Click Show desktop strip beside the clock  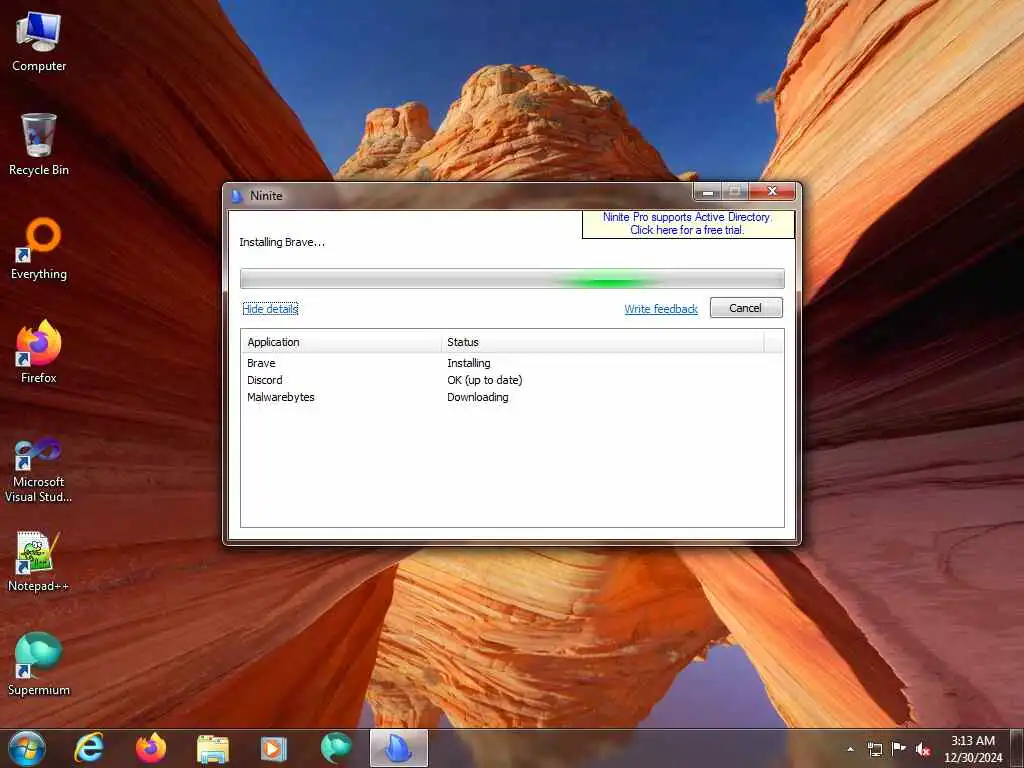1017,748
